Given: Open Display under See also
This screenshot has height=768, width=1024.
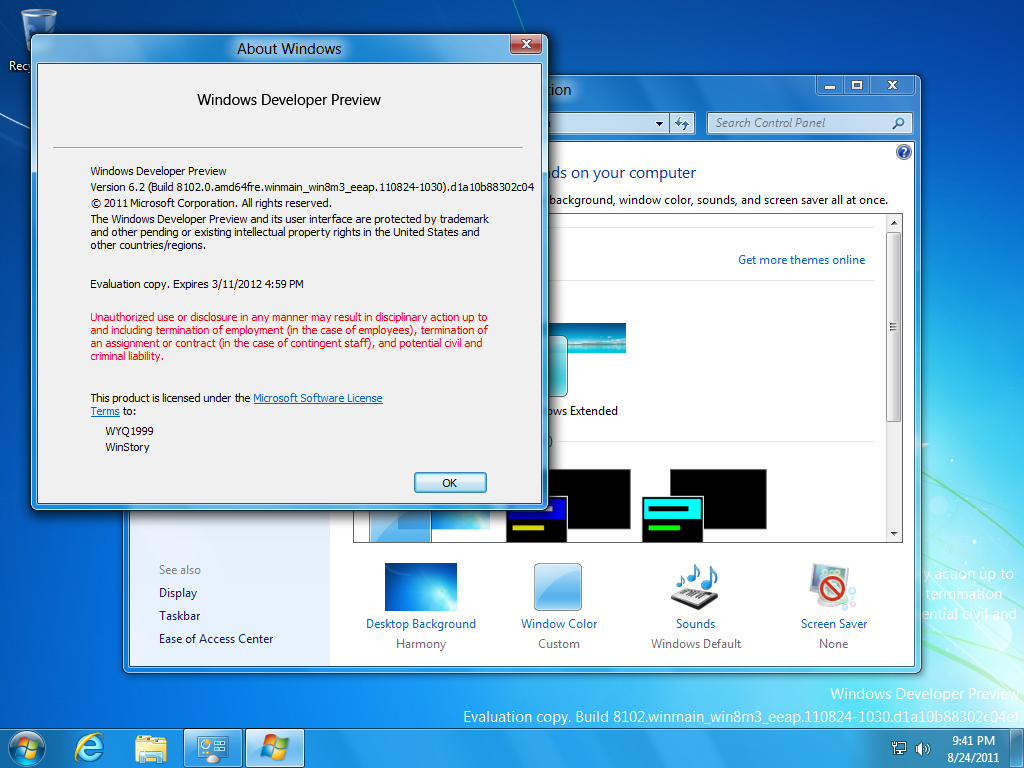Looking at the screenshot, I should point(178,592).
